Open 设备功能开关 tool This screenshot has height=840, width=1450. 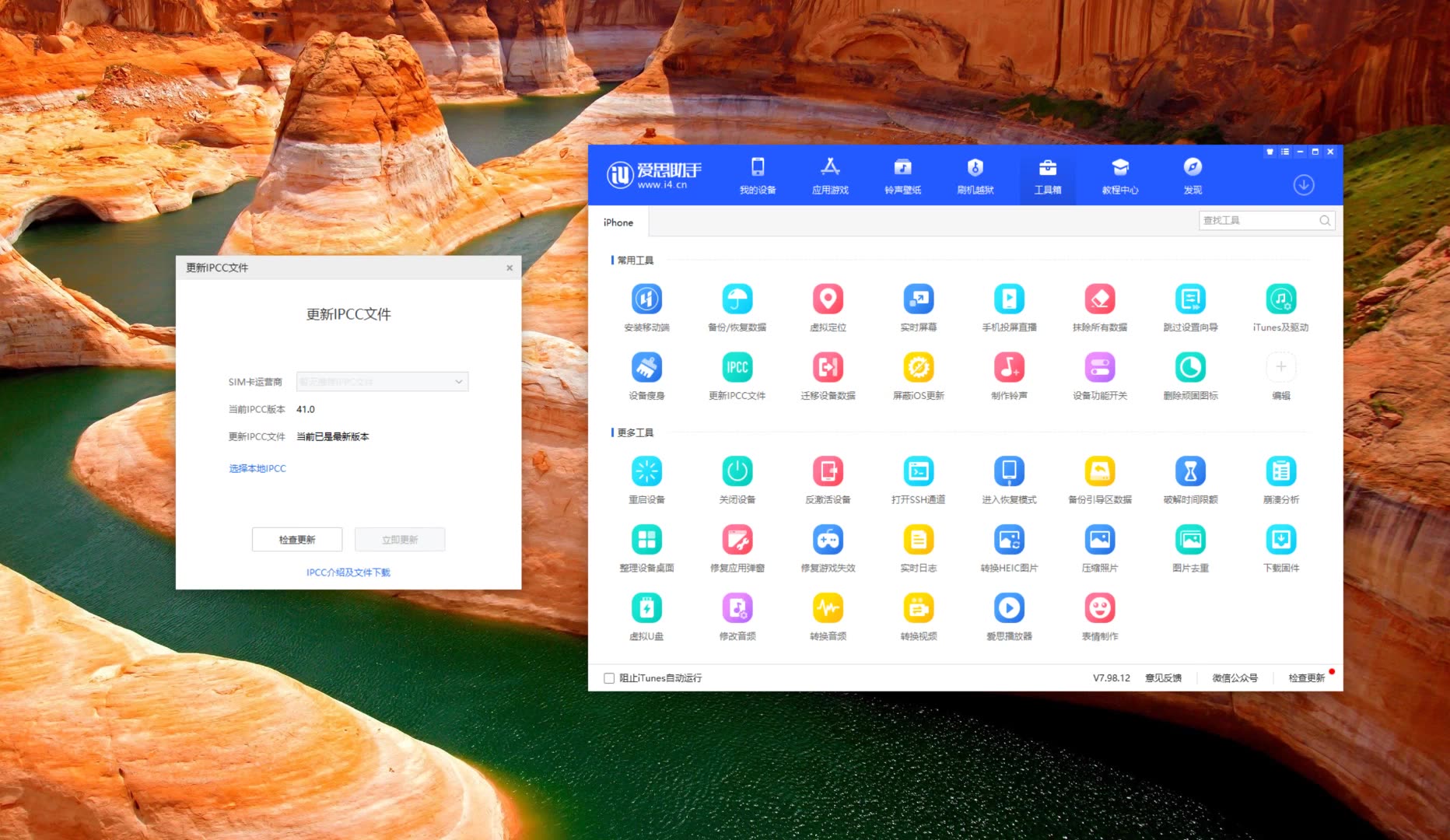tap(1100, 367)
